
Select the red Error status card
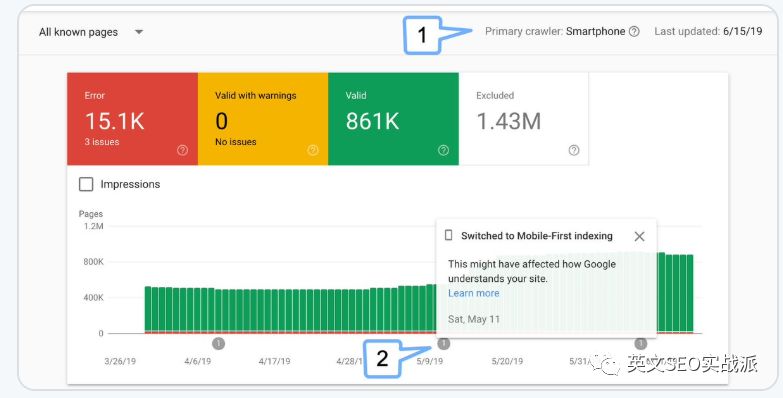[x=132, y=119]
